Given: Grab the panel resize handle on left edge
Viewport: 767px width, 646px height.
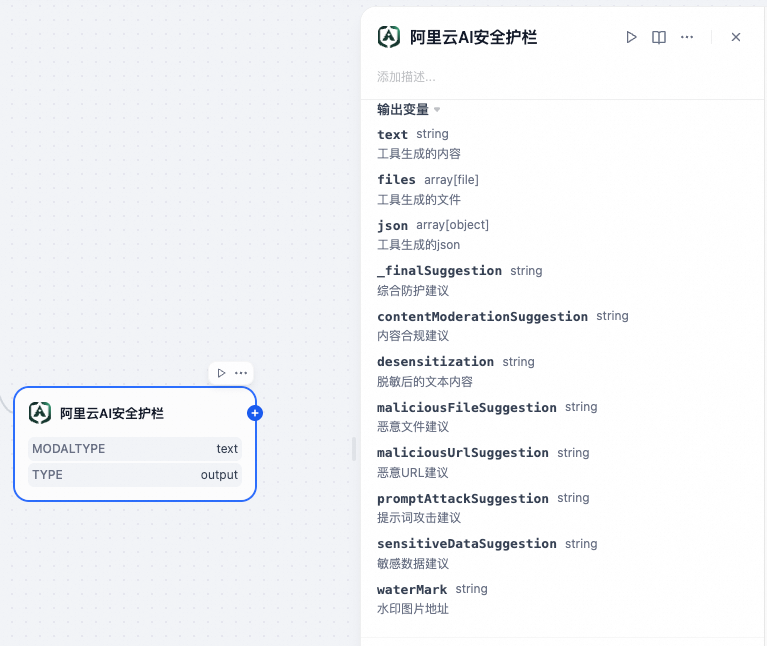Looking at the screenshot, I should (354, 449).
